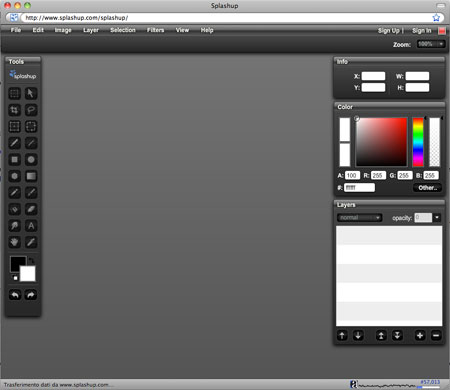This screenshot has height=390, width=450.
Task: Open the Edit menu
Action: (38, 30)
